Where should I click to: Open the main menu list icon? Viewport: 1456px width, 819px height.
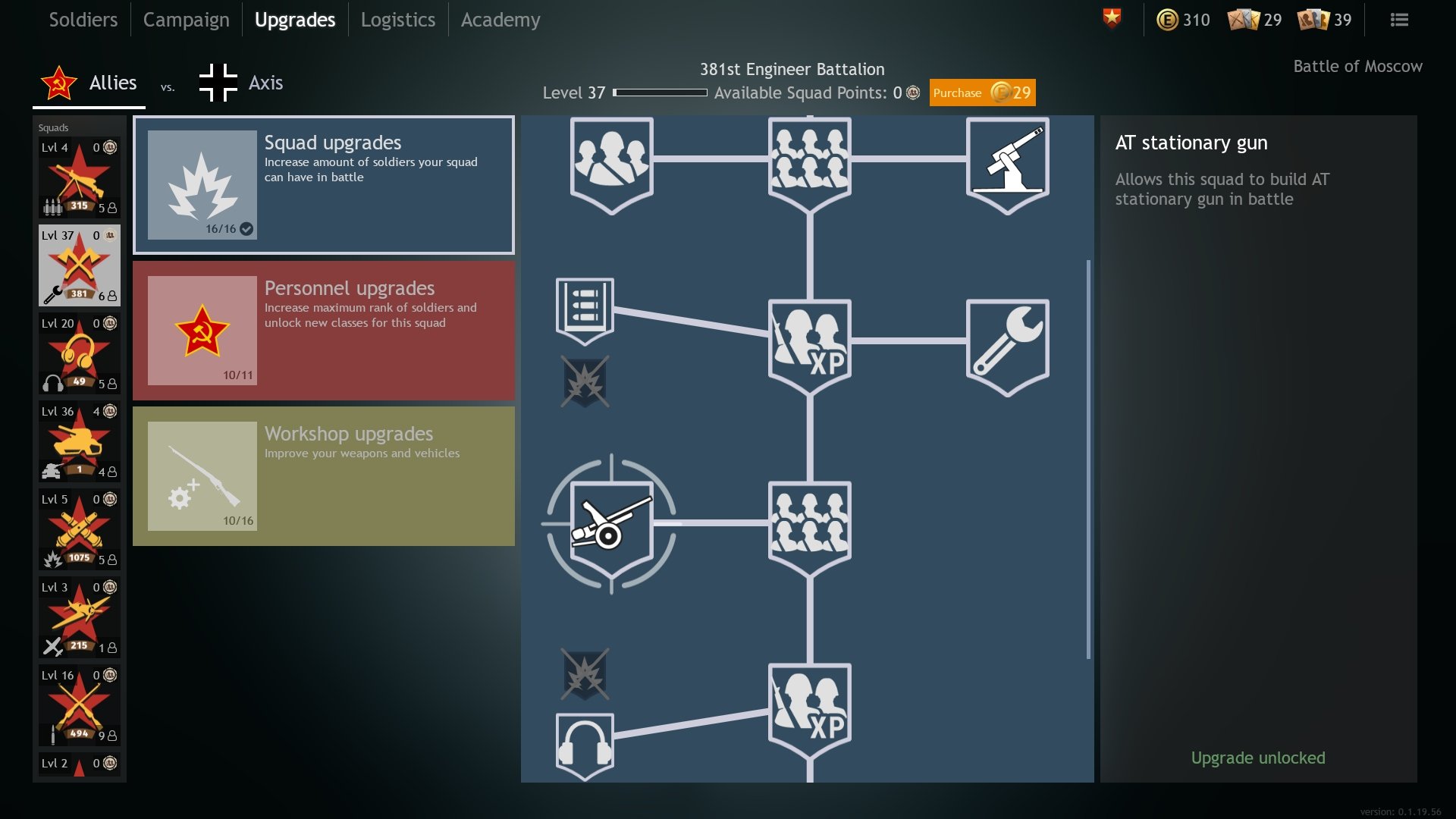point(1399,20)
